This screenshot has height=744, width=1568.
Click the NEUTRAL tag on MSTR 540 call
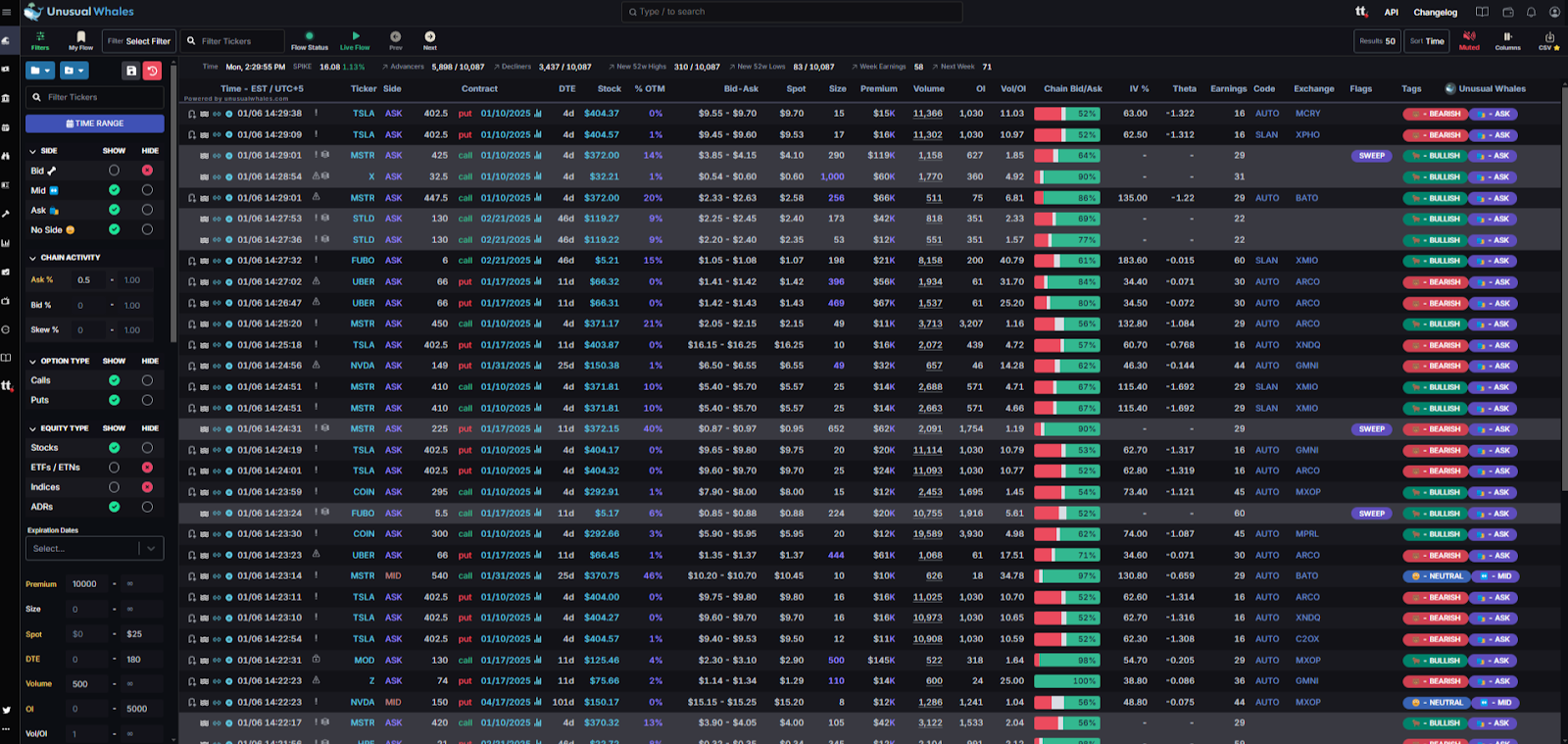coord(1436,576)
